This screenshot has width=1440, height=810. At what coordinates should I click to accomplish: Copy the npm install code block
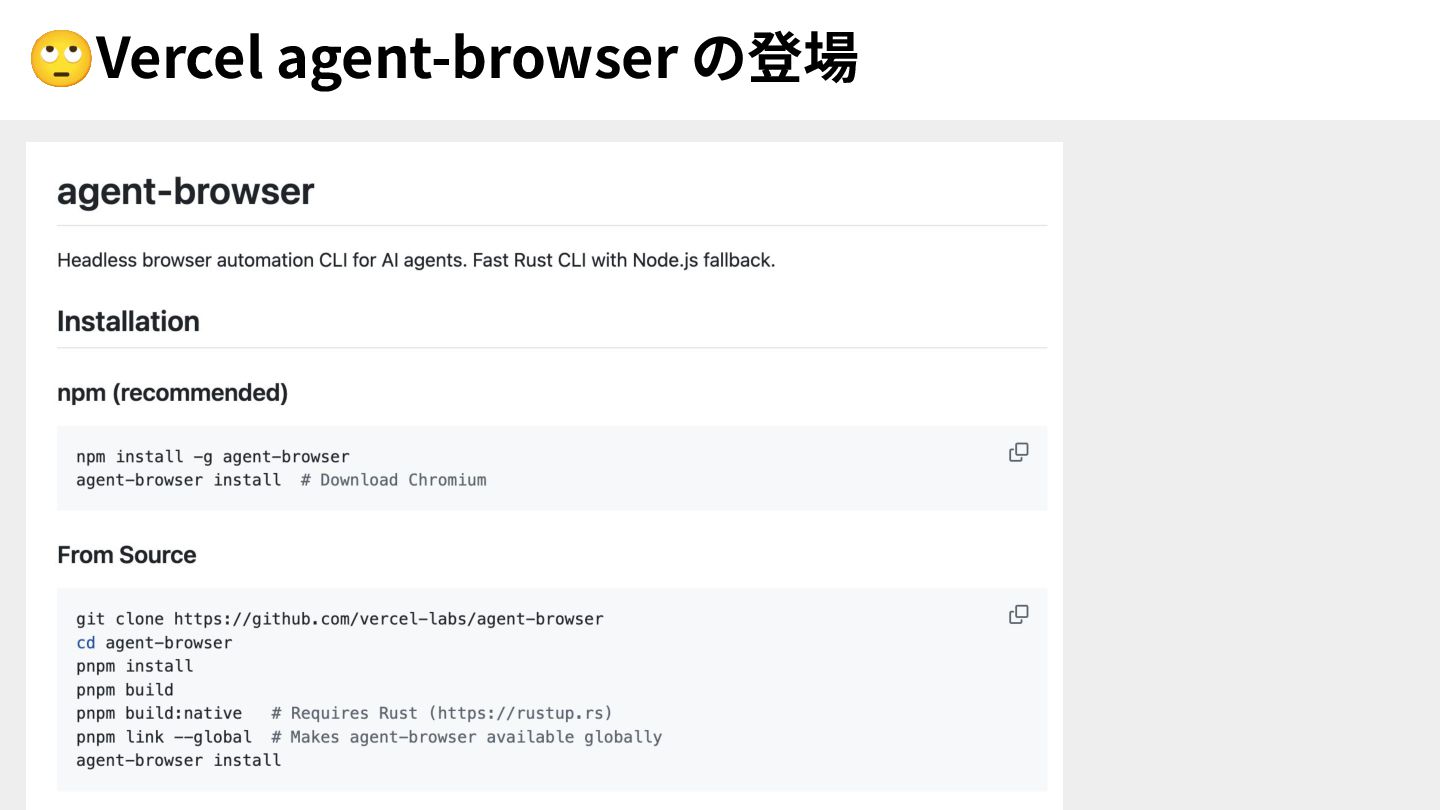tap(1018, 453)
